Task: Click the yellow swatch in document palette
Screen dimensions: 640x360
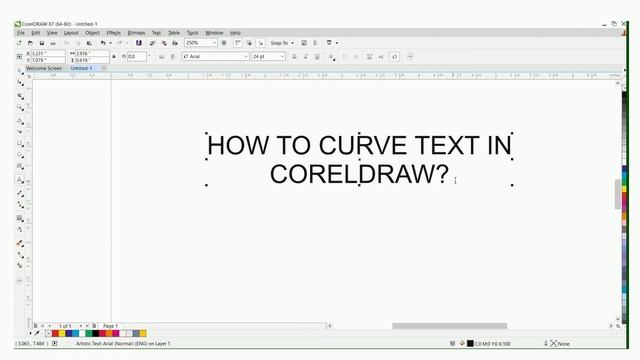Action: [62, 333]
